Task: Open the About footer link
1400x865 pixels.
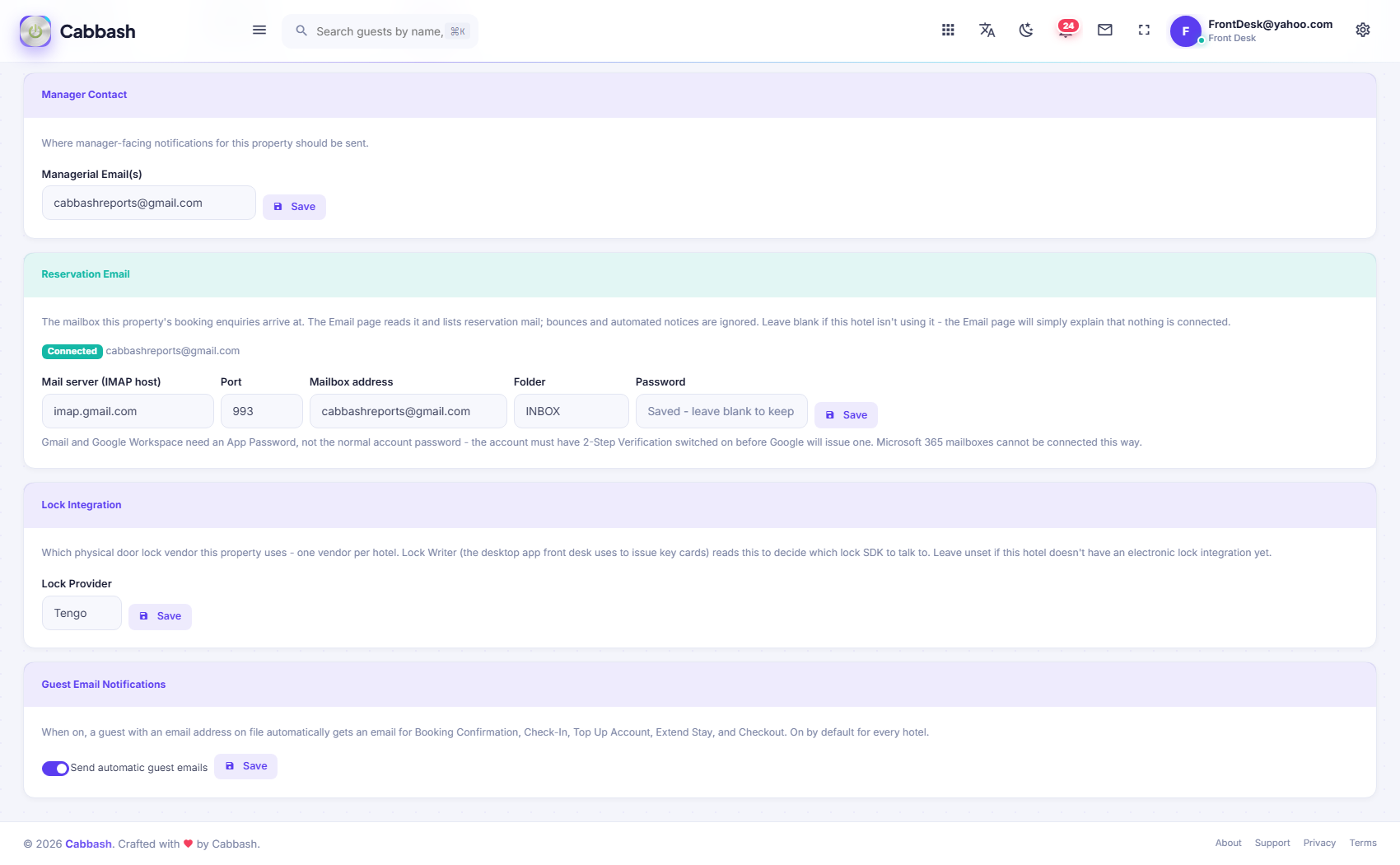Action: (1228, 843)
